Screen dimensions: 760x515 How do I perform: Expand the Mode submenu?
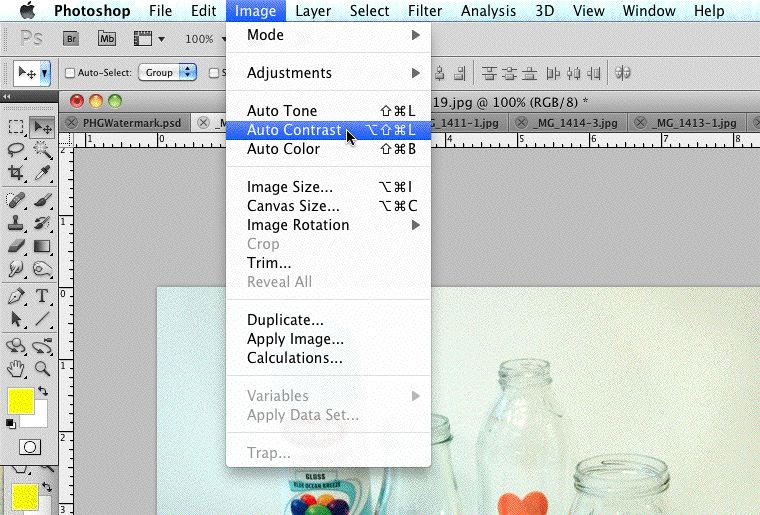[328, 35]
